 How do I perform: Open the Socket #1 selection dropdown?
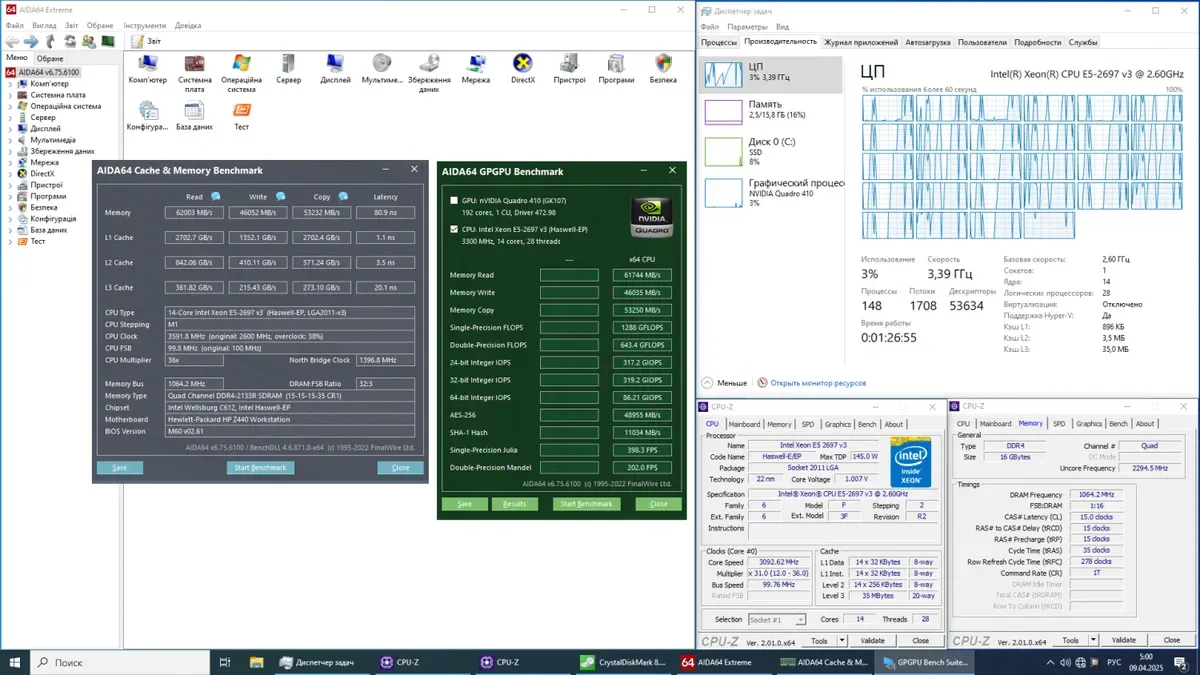pos(777,620)
